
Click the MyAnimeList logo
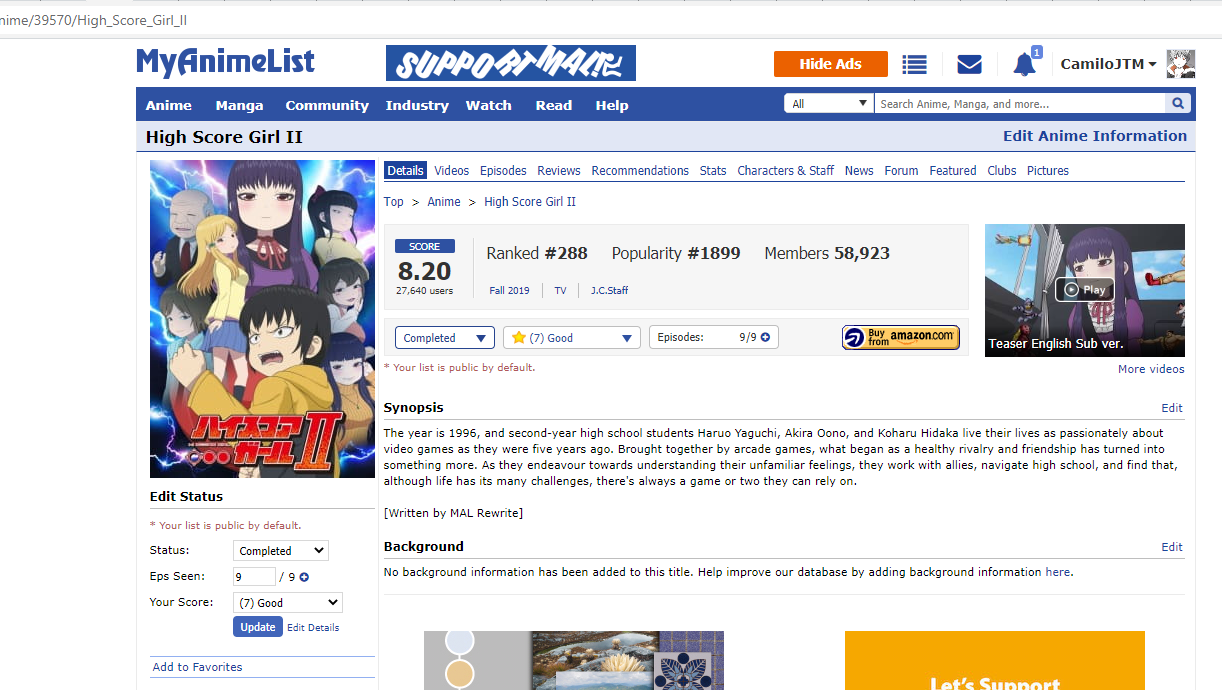[226, 62]
